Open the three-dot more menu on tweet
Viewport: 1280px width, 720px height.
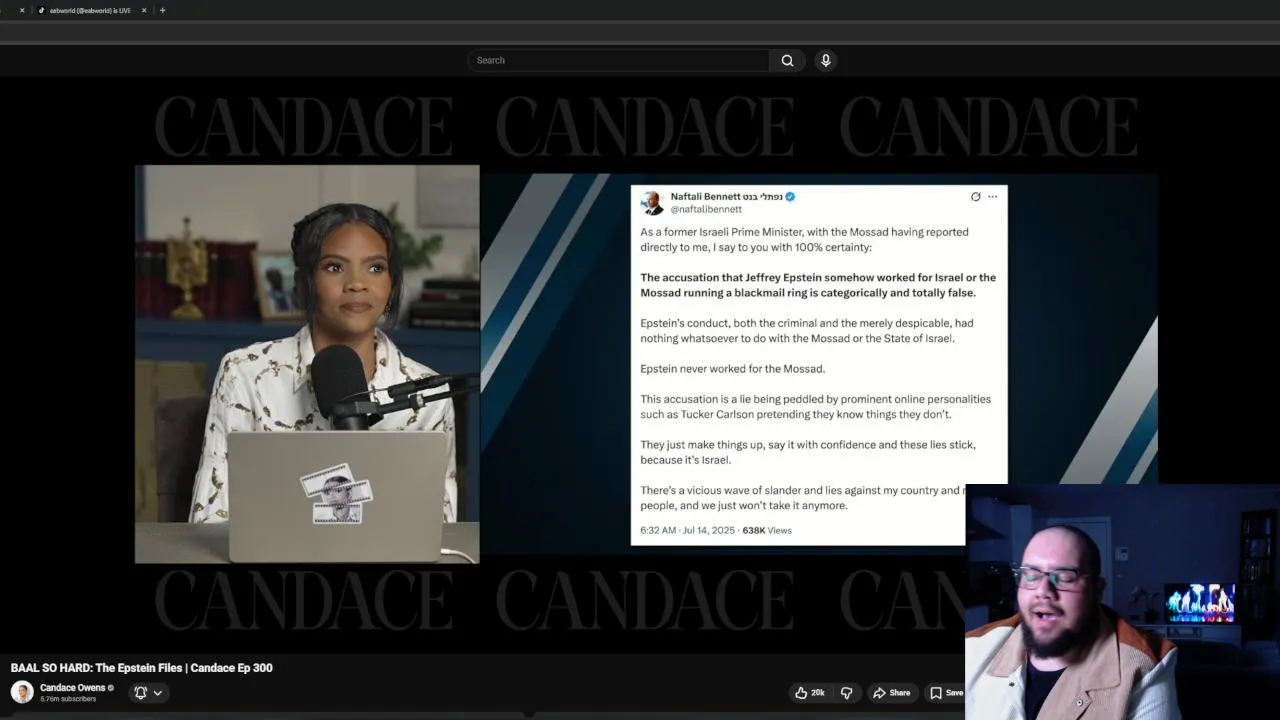[992, 196]
